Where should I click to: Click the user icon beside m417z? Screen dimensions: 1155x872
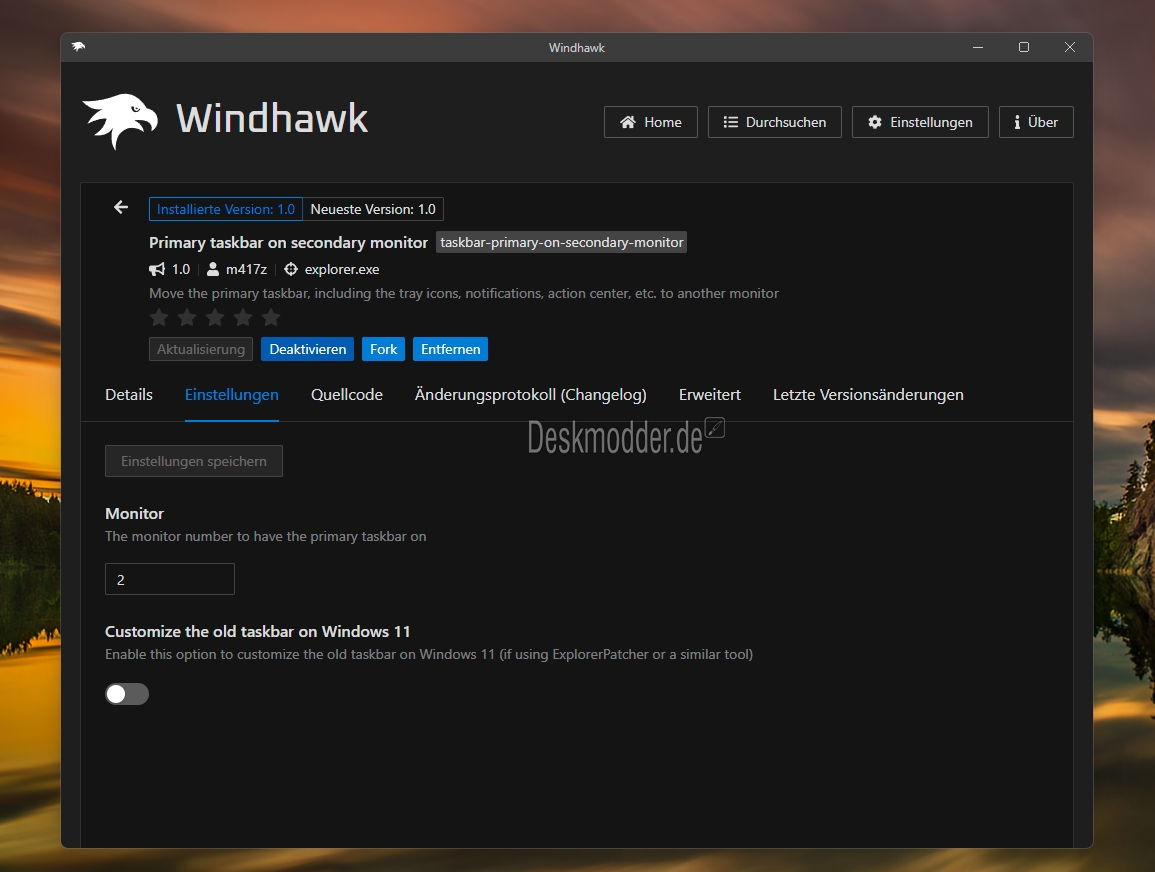[212, 269]
